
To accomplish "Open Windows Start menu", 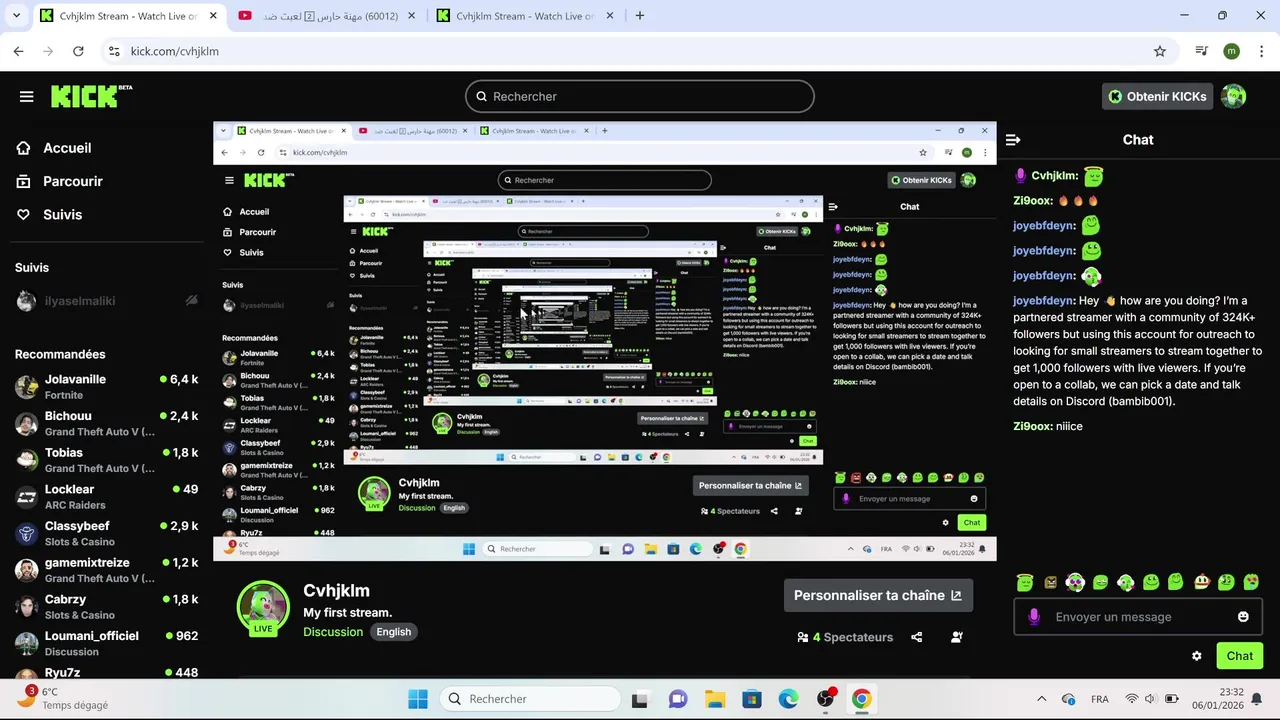I will (418, 699).
